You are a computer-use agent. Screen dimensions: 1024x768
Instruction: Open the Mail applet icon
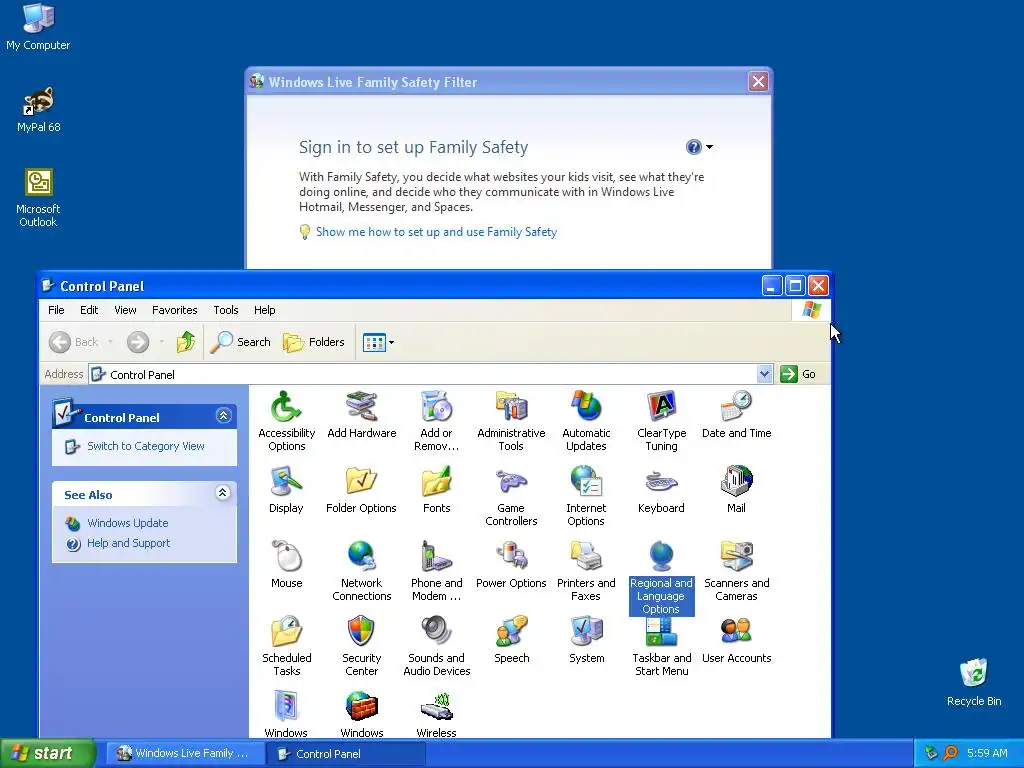tap(736, 490)
